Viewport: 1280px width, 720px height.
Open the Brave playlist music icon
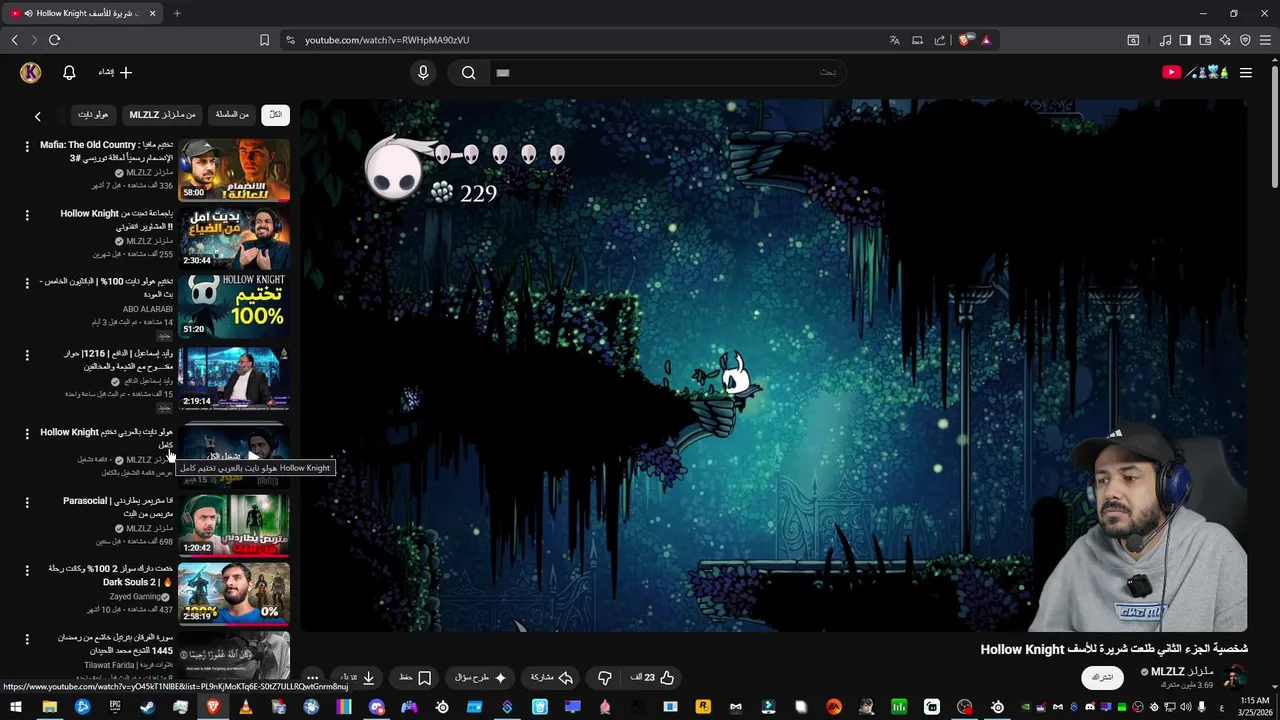coord(1165,40)
